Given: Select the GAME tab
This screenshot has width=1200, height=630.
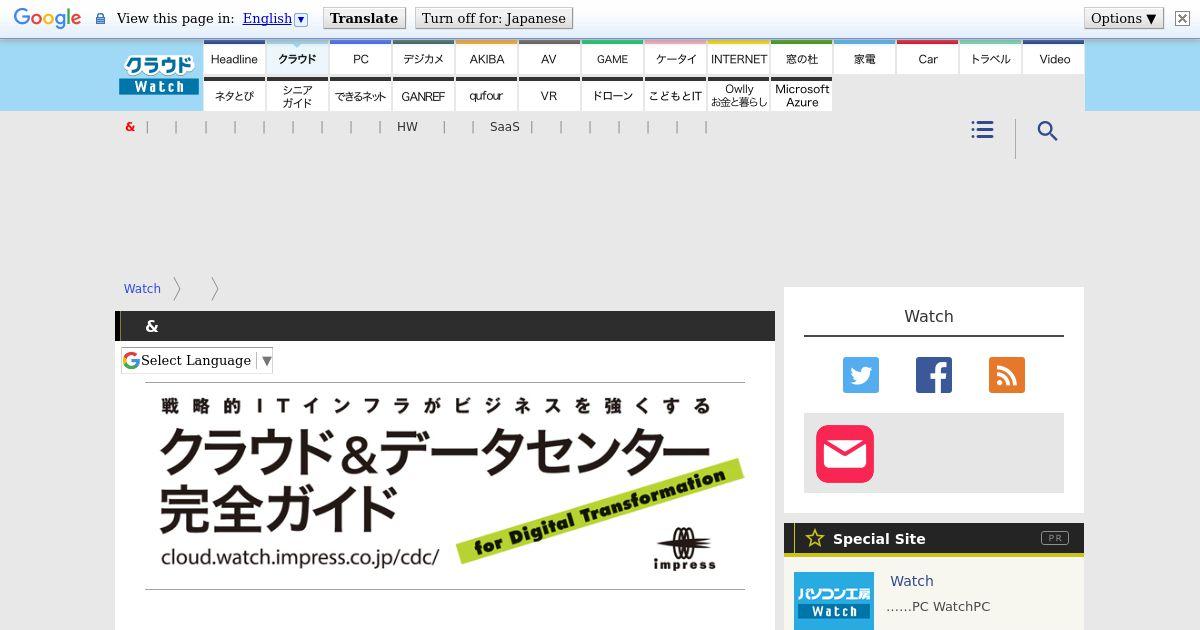Looking at the screenshot, I should 612,58.
